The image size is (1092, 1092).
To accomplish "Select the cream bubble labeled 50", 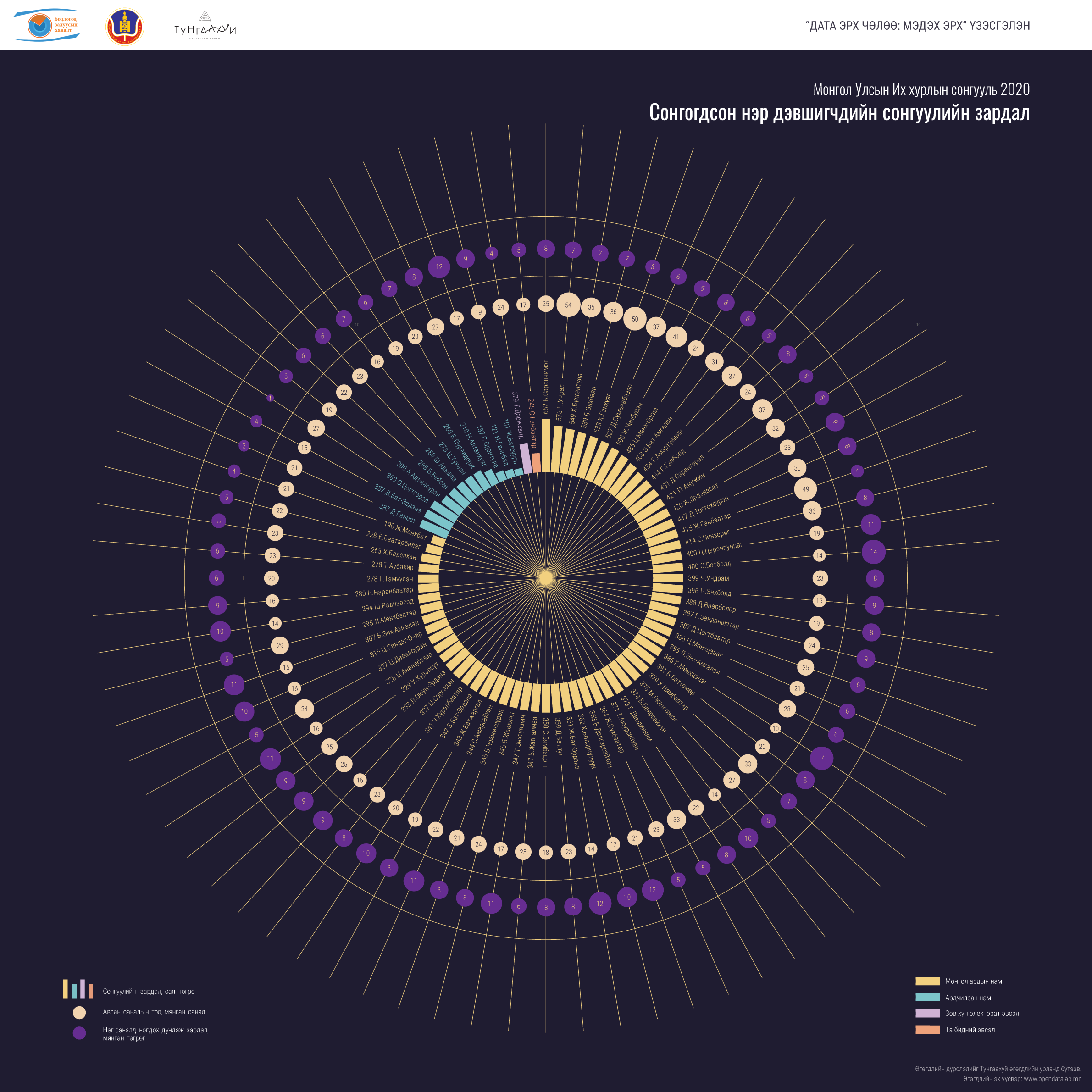I will (x=635, y=319).
